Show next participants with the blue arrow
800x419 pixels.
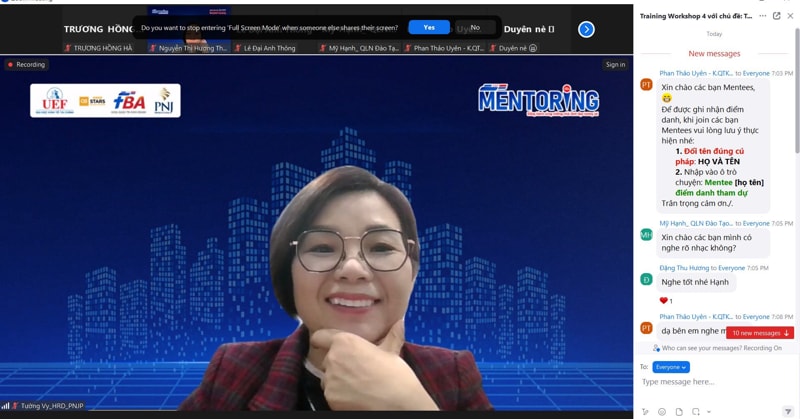coord(587,29)
